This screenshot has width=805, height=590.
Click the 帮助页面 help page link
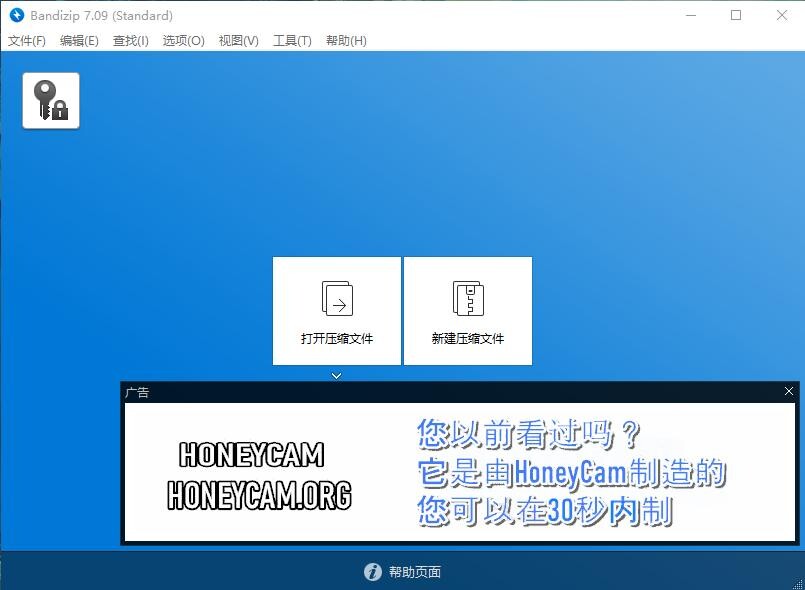pos(414,572)
